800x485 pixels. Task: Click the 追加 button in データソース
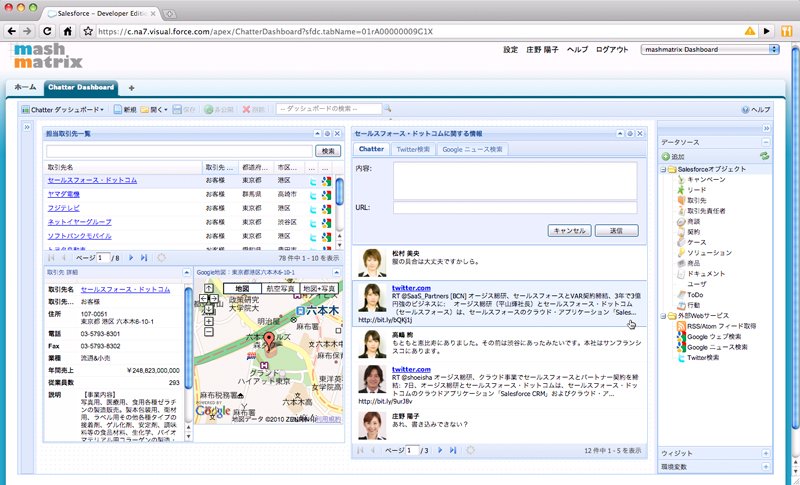[x=673, y=157]
